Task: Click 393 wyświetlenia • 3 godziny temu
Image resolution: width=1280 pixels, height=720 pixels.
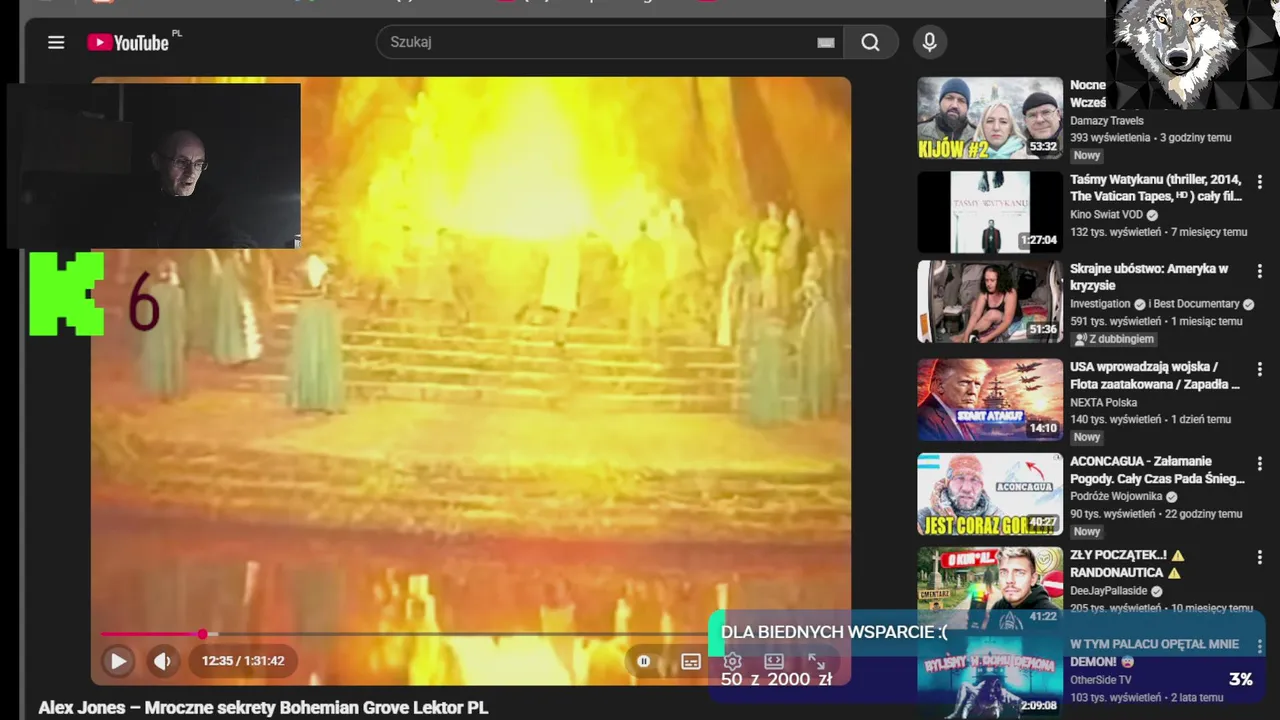Action: click(1150, 138)
